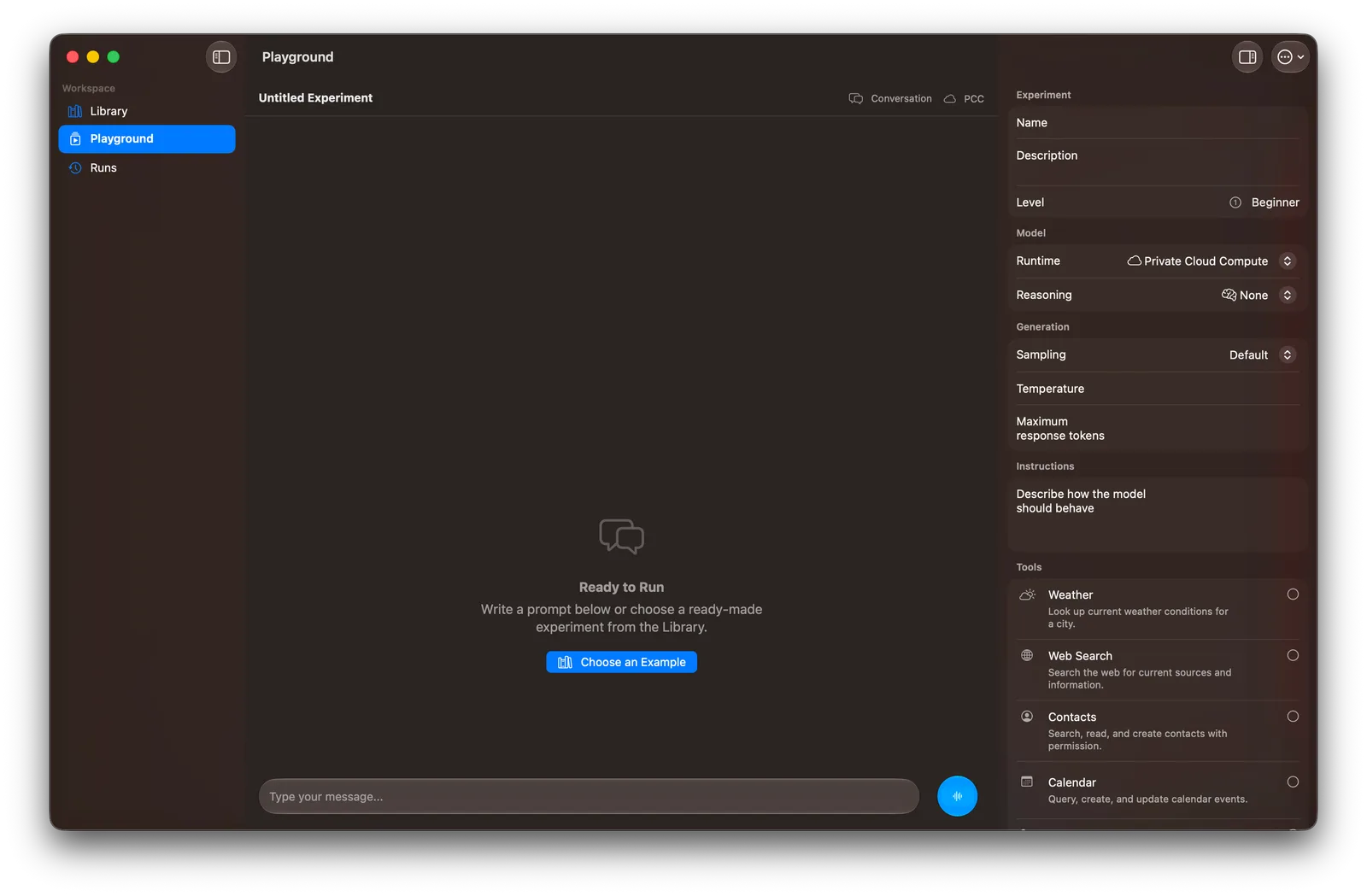Click the Runs clock icon in sidebar
The image size is (1367, 896).
tap(75, 167)
